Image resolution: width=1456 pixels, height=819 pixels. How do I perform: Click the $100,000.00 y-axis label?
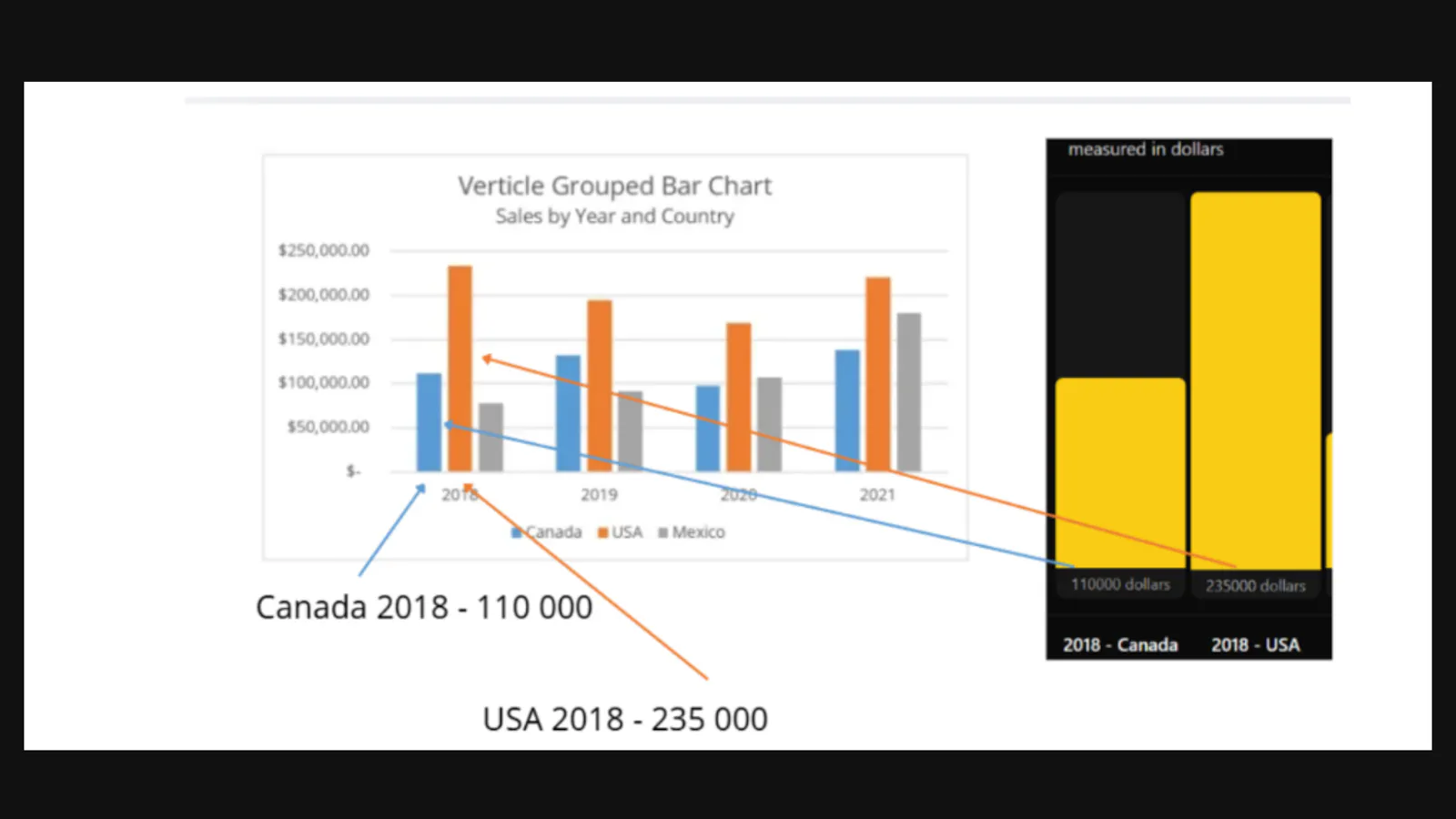(324, 382)
